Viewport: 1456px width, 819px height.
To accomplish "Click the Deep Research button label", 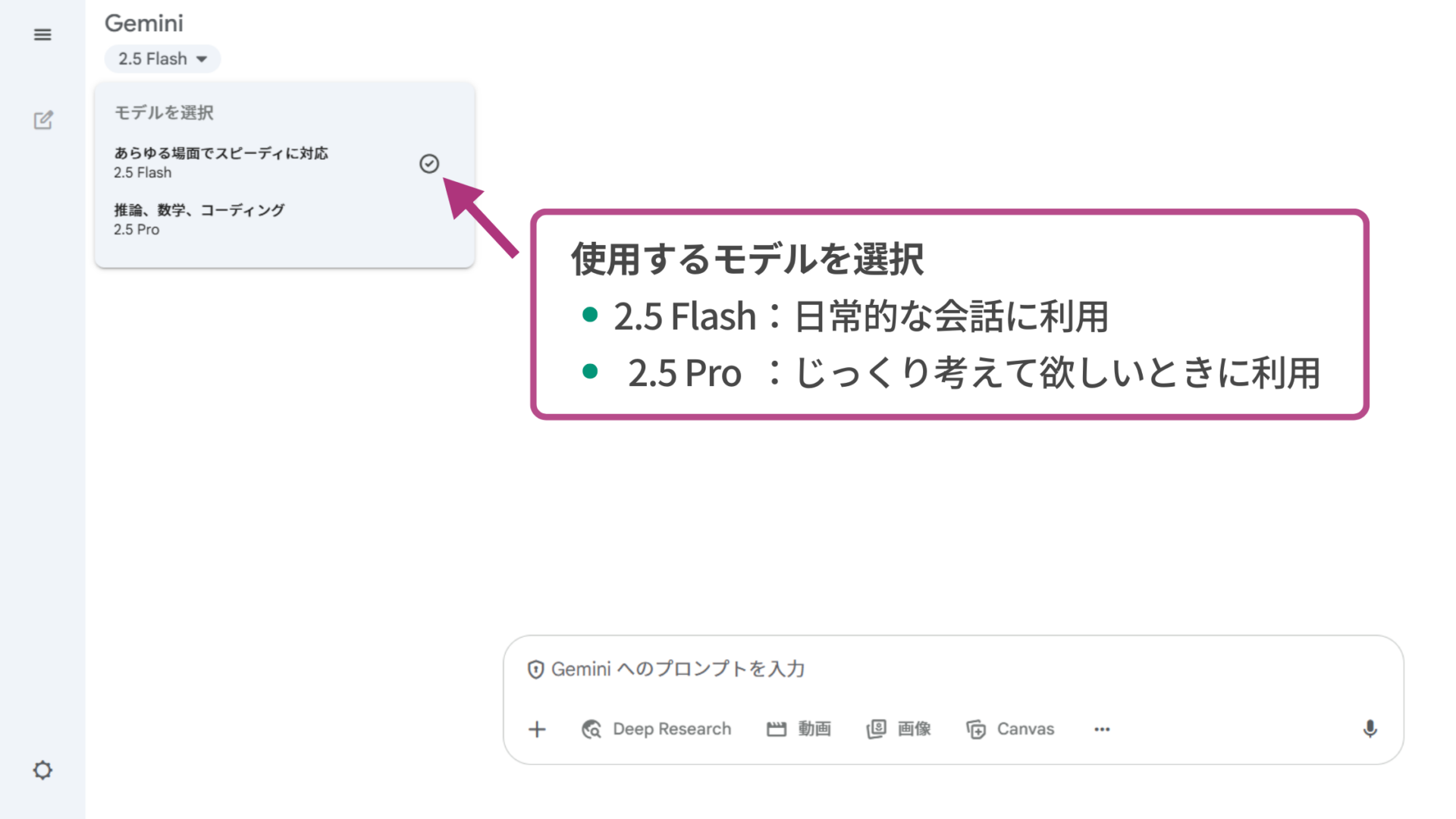I will click(x=672, y=730).
